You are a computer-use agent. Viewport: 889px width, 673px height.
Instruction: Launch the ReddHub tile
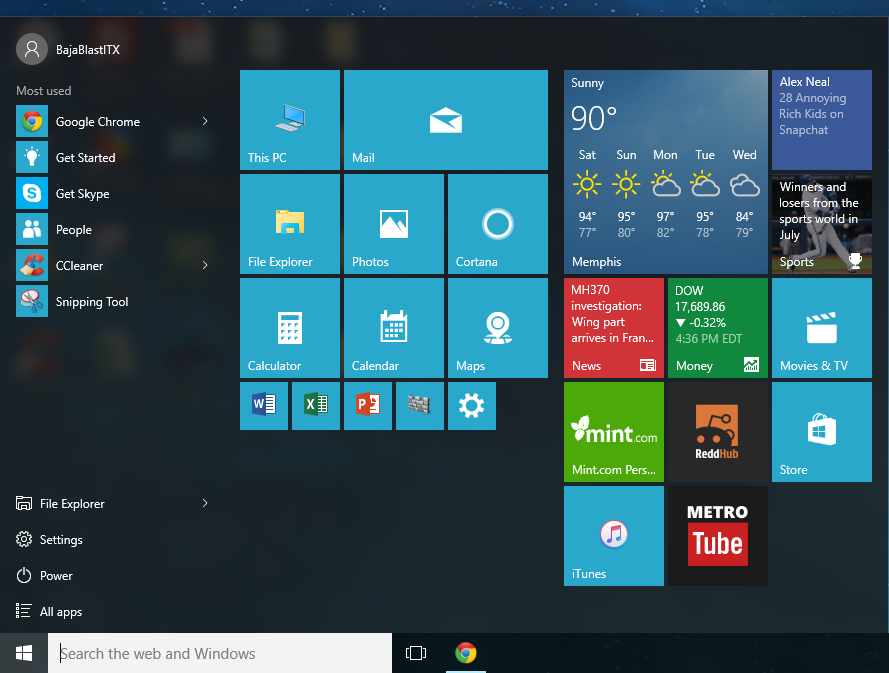[717, 432]
